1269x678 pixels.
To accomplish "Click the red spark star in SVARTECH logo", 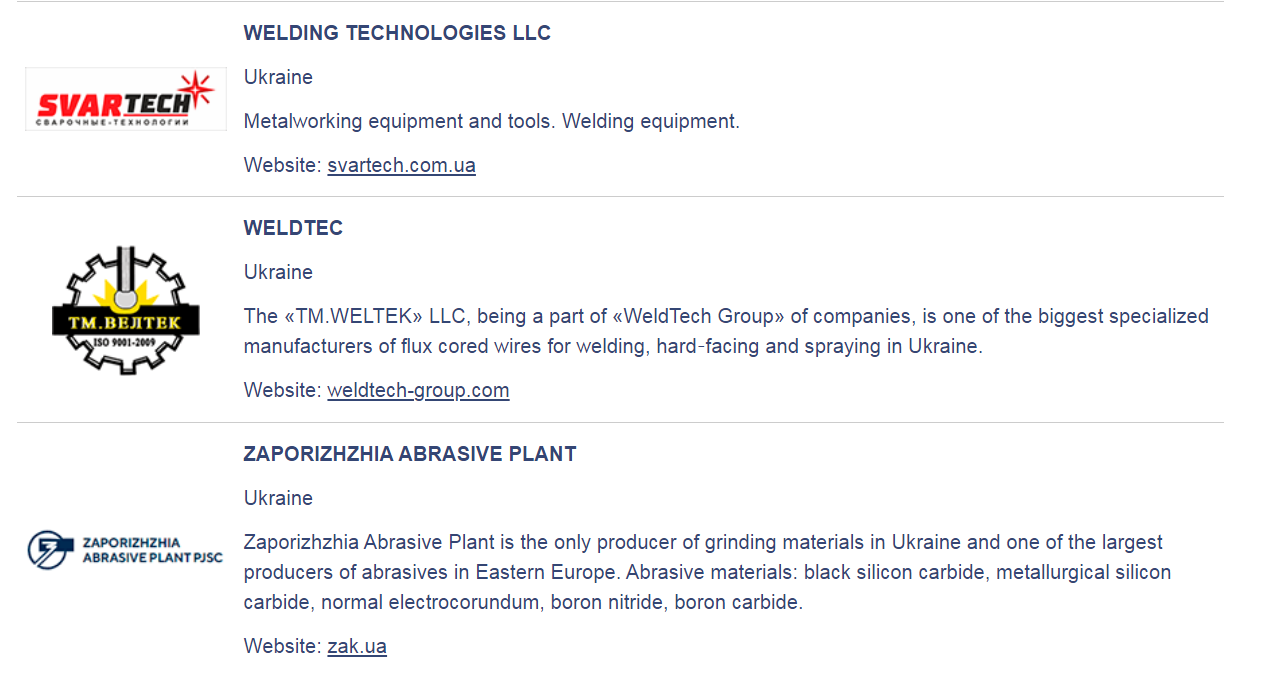I will click(197, 87).
